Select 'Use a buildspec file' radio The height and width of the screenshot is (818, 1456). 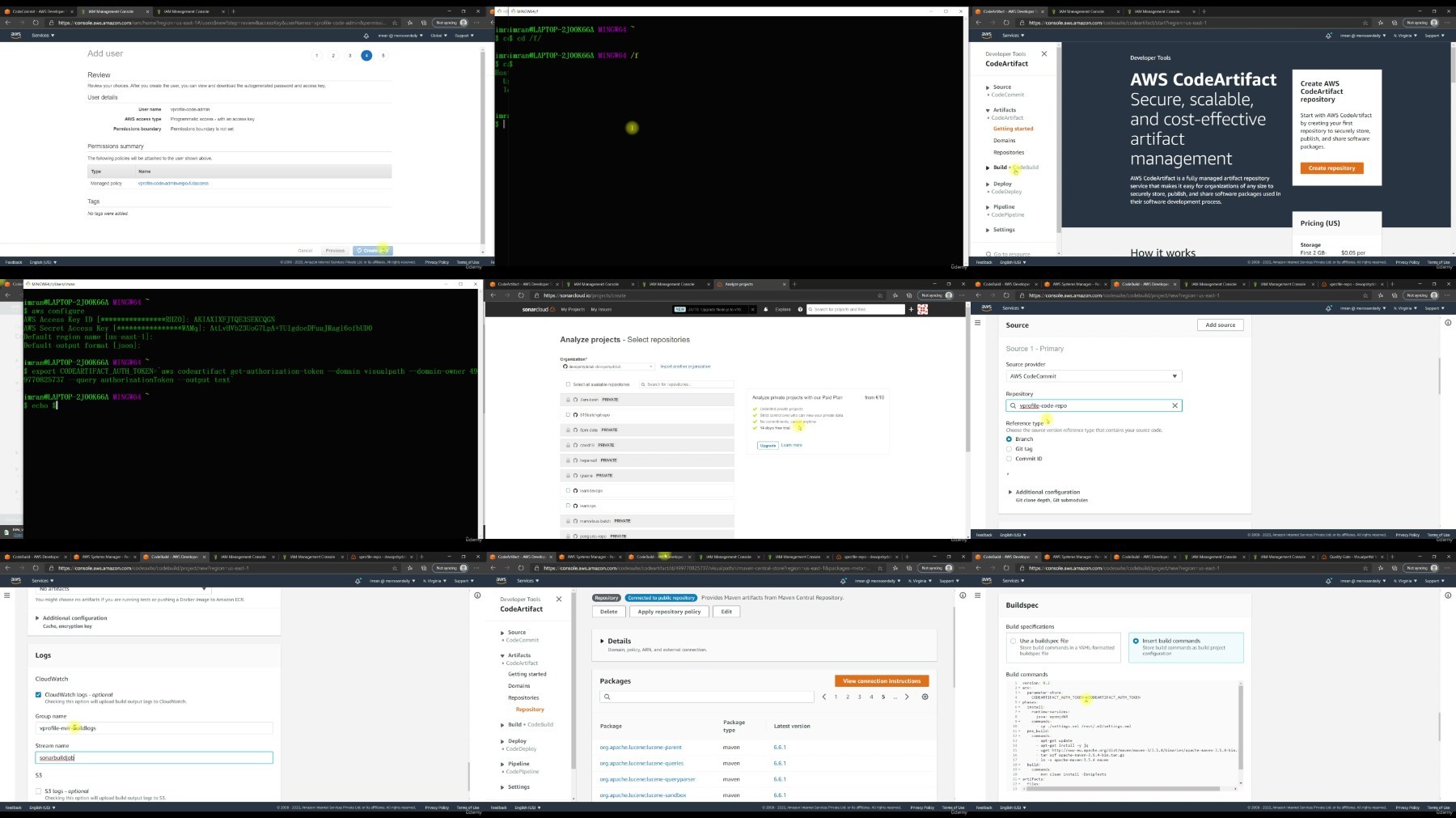(1013, 641)
